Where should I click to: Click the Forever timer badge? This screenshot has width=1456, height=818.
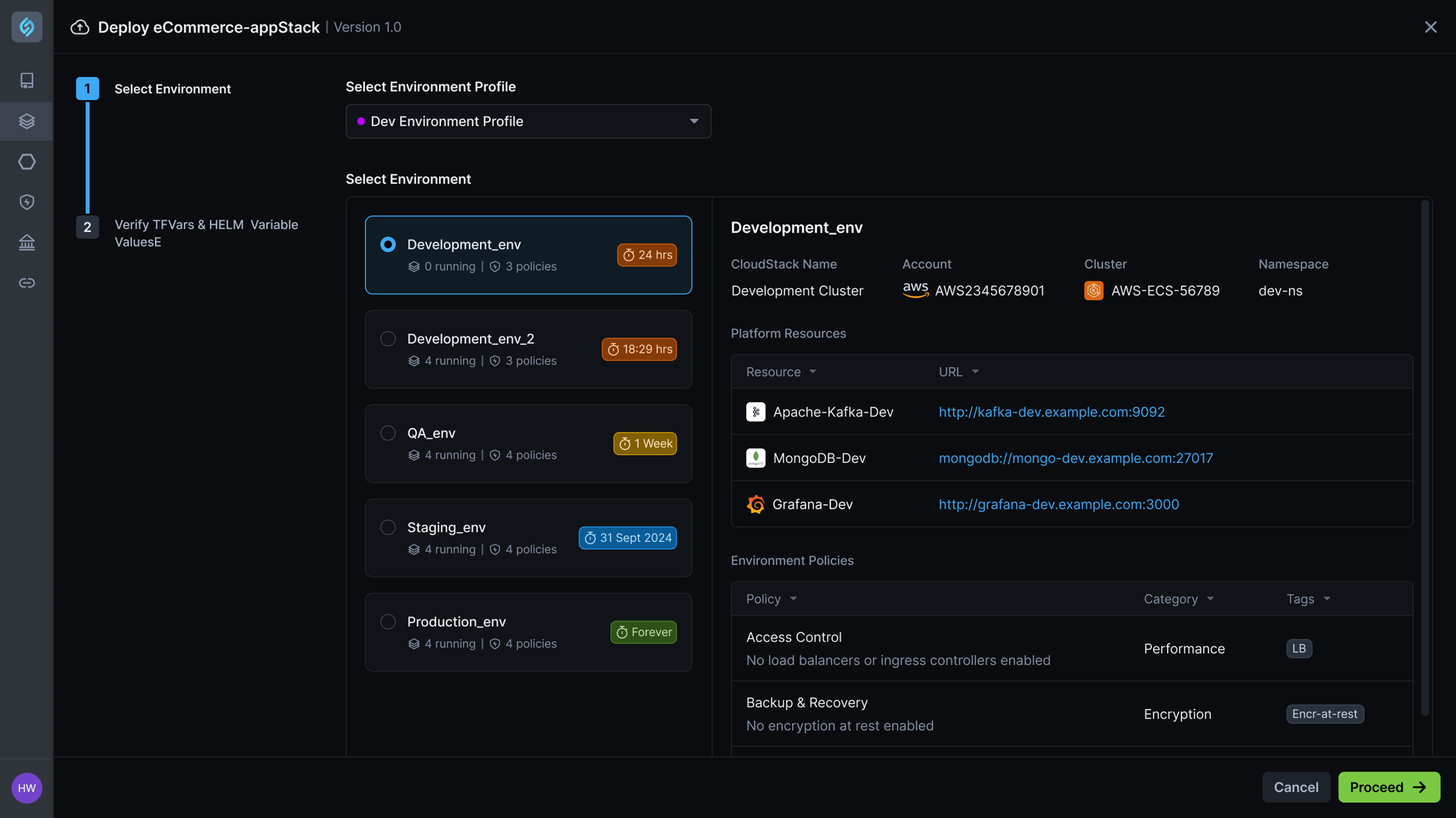(643, 633)
